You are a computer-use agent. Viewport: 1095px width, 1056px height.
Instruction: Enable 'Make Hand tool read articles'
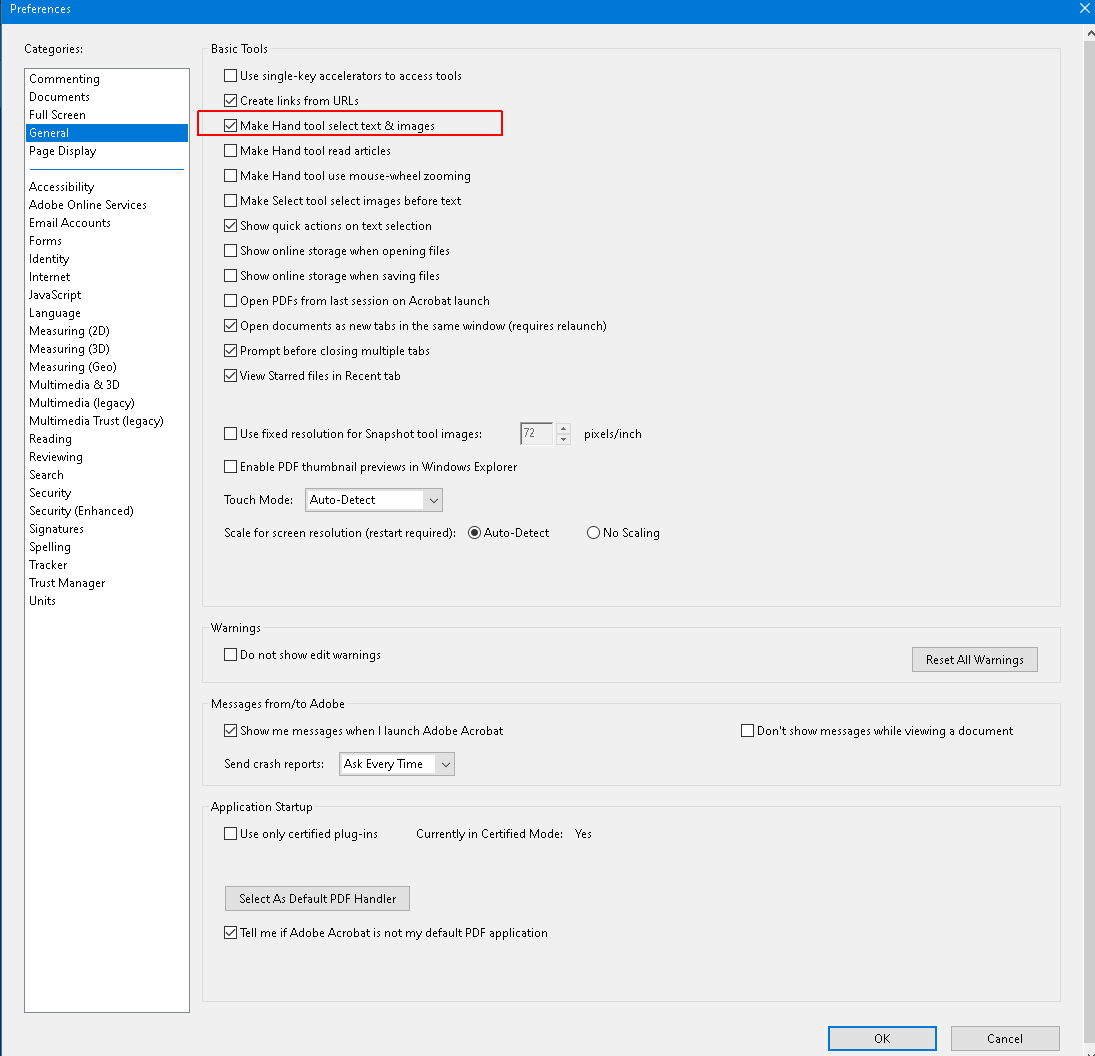point(231,150)
